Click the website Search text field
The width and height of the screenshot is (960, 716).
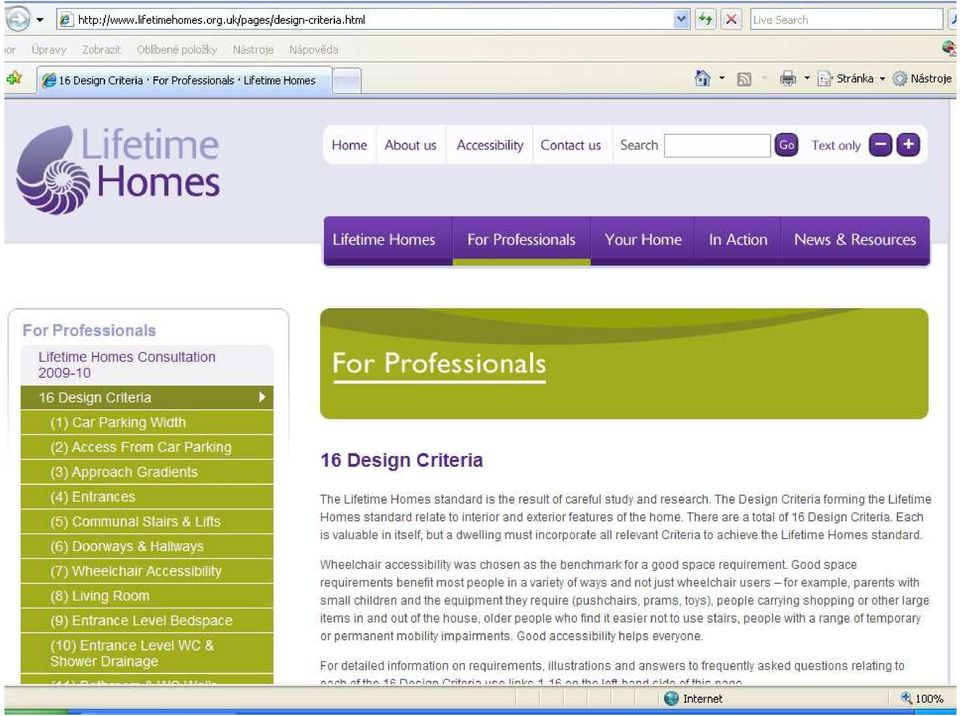[717, 146]
